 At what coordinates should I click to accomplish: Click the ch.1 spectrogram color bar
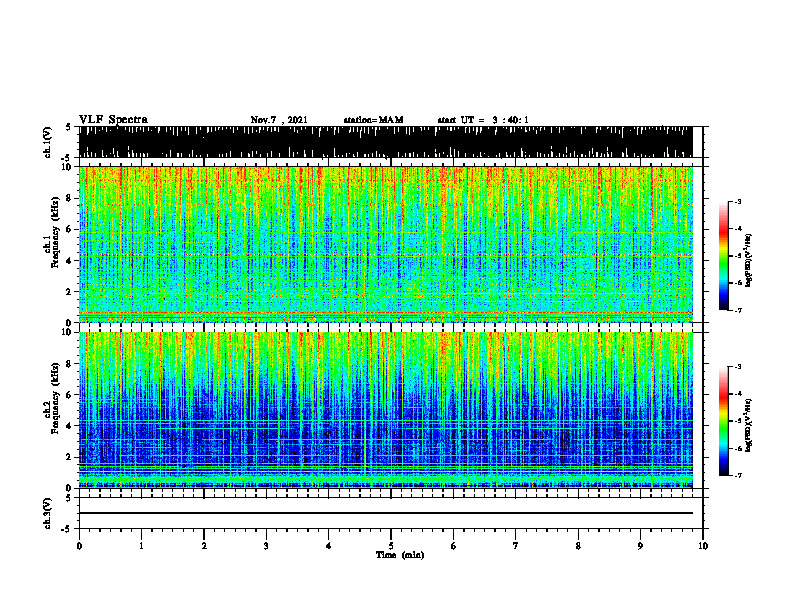point(723,256)
